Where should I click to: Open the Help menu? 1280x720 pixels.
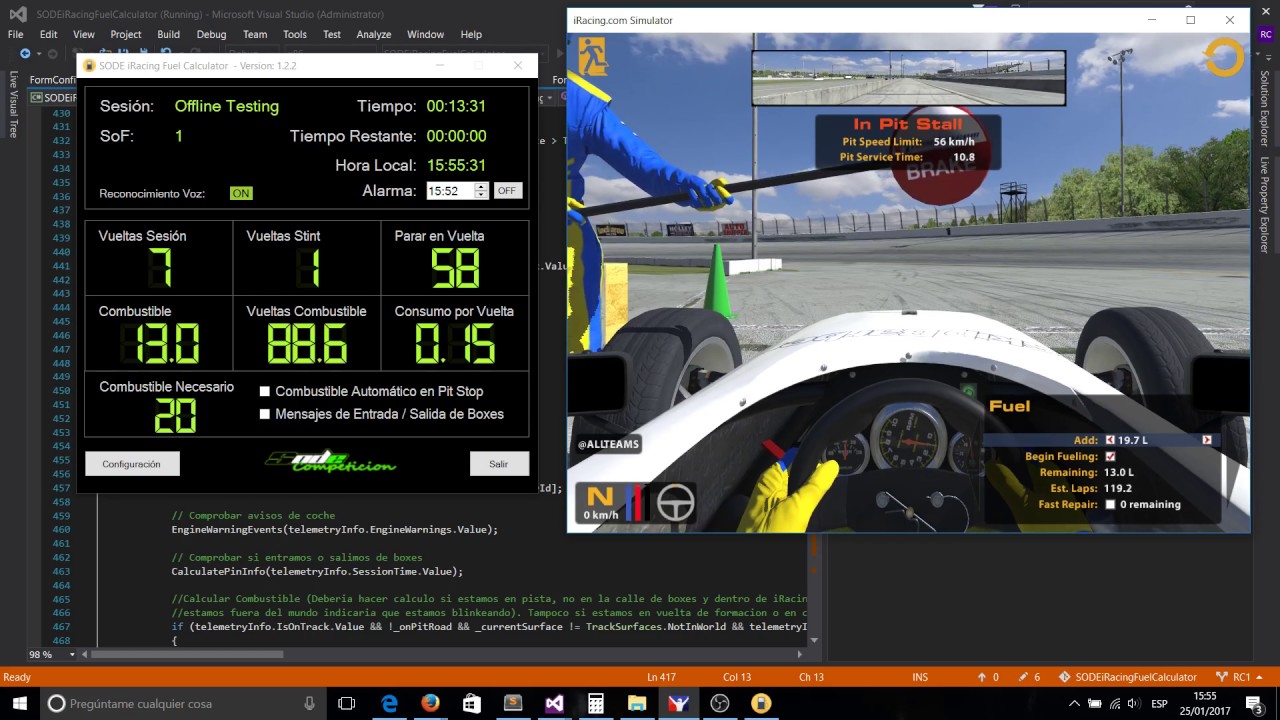click(x=471, y=34)
